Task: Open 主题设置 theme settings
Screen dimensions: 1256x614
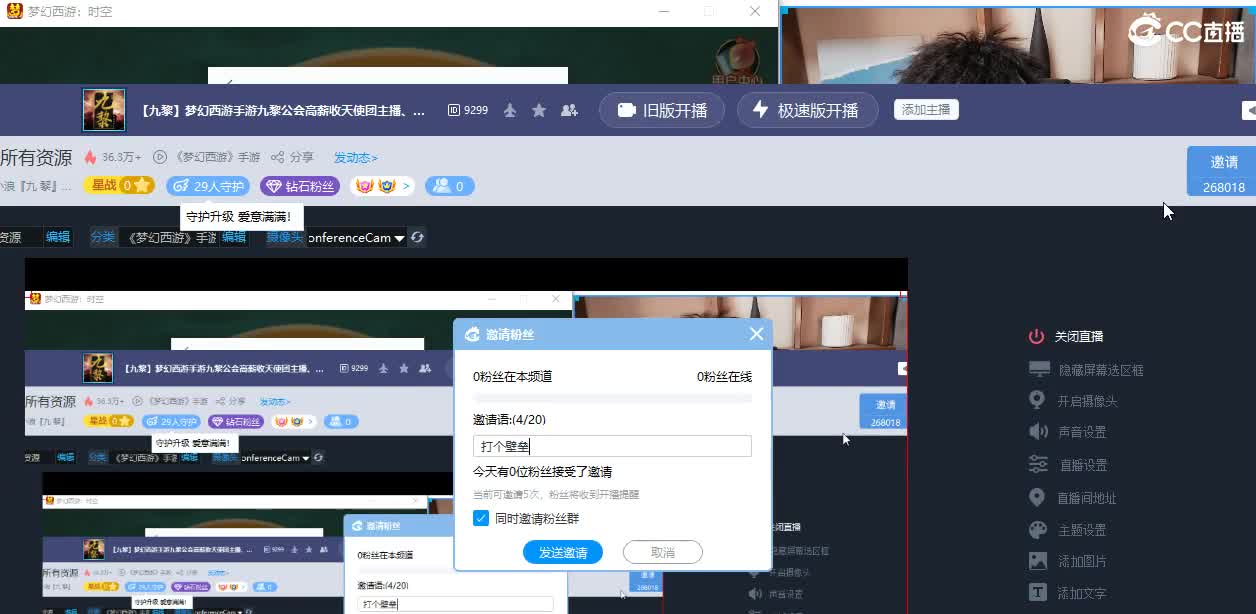Action: pos(1067,530)
